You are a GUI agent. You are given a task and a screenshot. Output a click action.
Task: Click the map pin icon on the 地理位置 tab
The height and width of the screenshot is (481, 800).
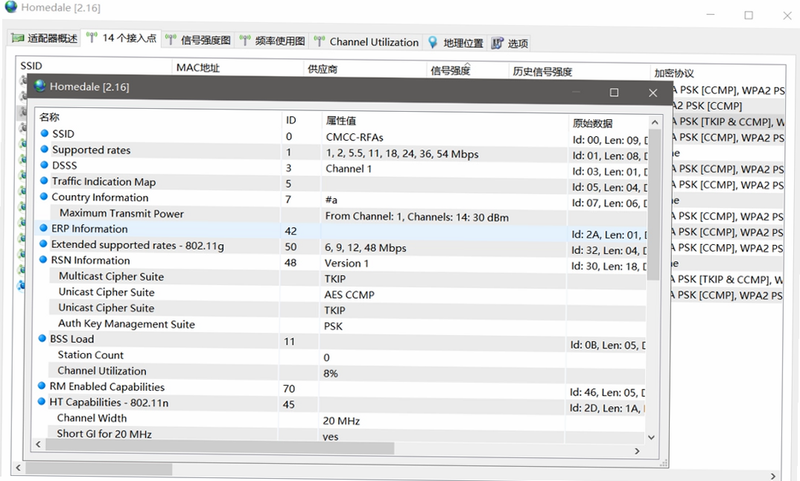tap(433, 42)
